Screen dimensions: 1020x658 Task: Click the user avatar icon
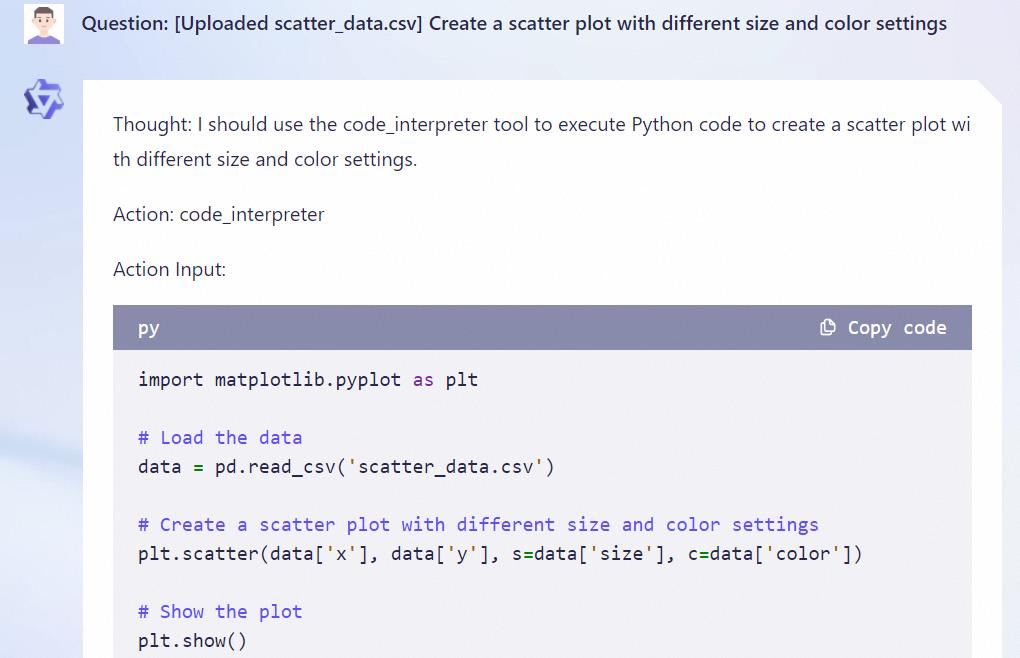coord(43,24)
